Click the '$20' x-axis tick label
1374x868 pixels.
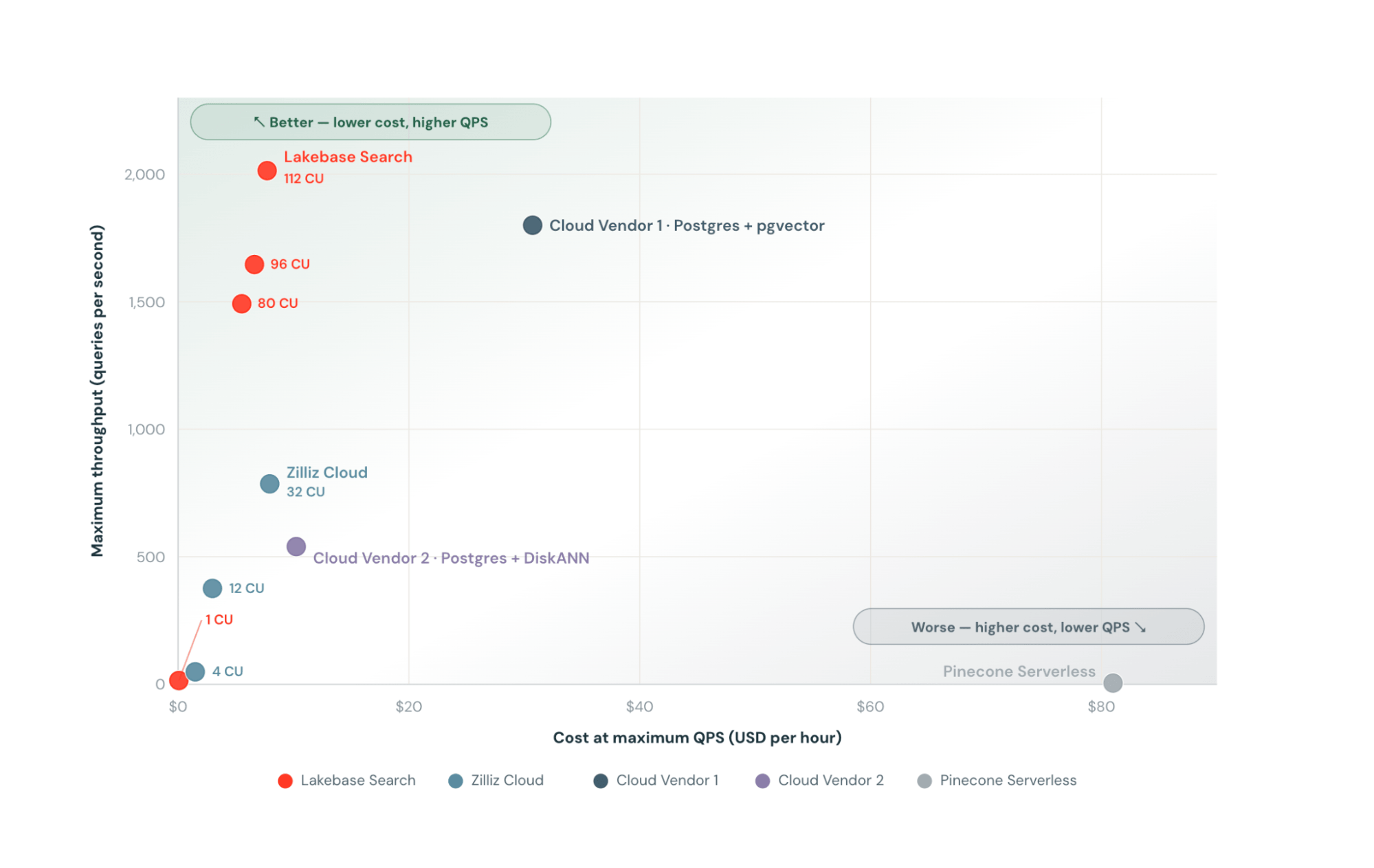(408, 706)
